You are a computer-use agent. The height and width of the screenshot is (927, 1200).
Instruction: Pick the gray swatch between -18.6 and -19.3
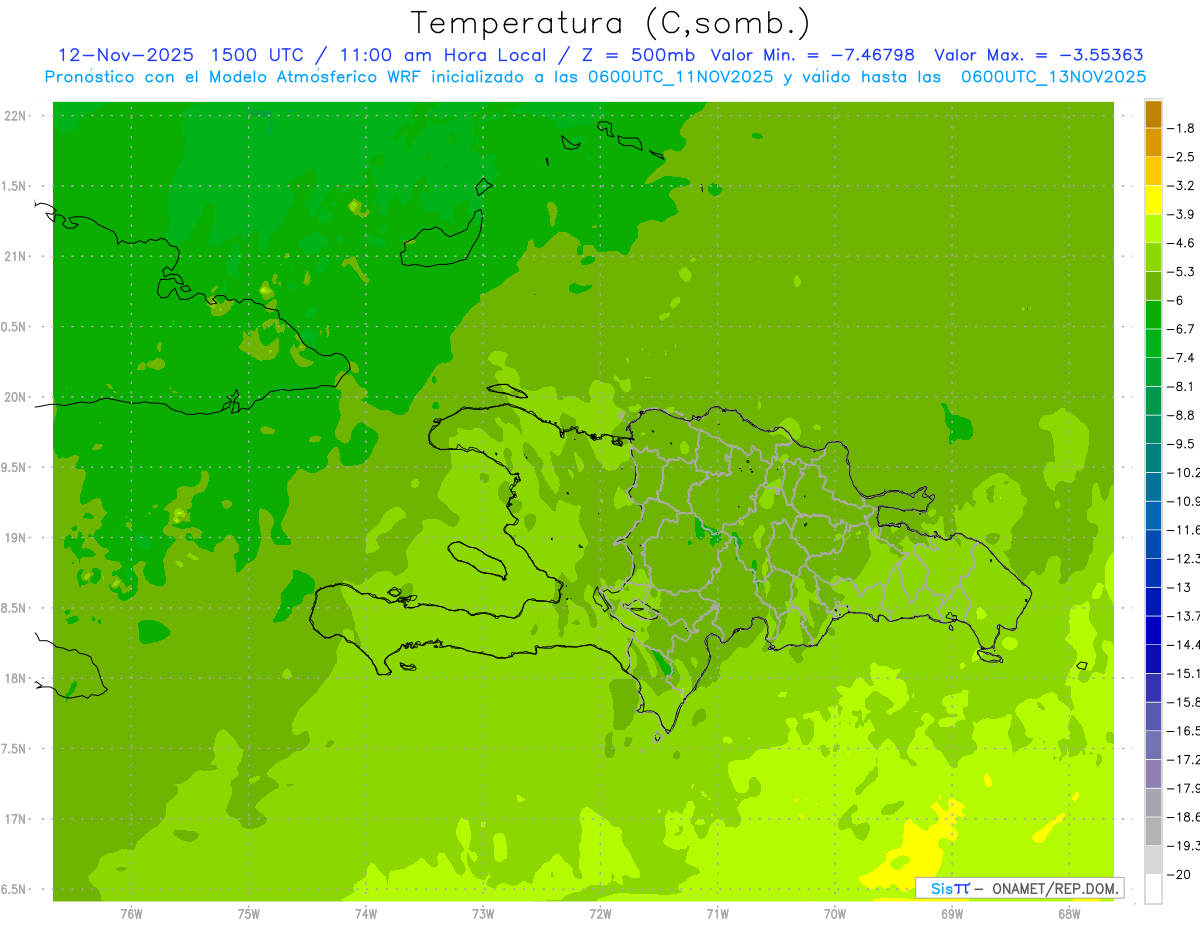coord(1153,831)
